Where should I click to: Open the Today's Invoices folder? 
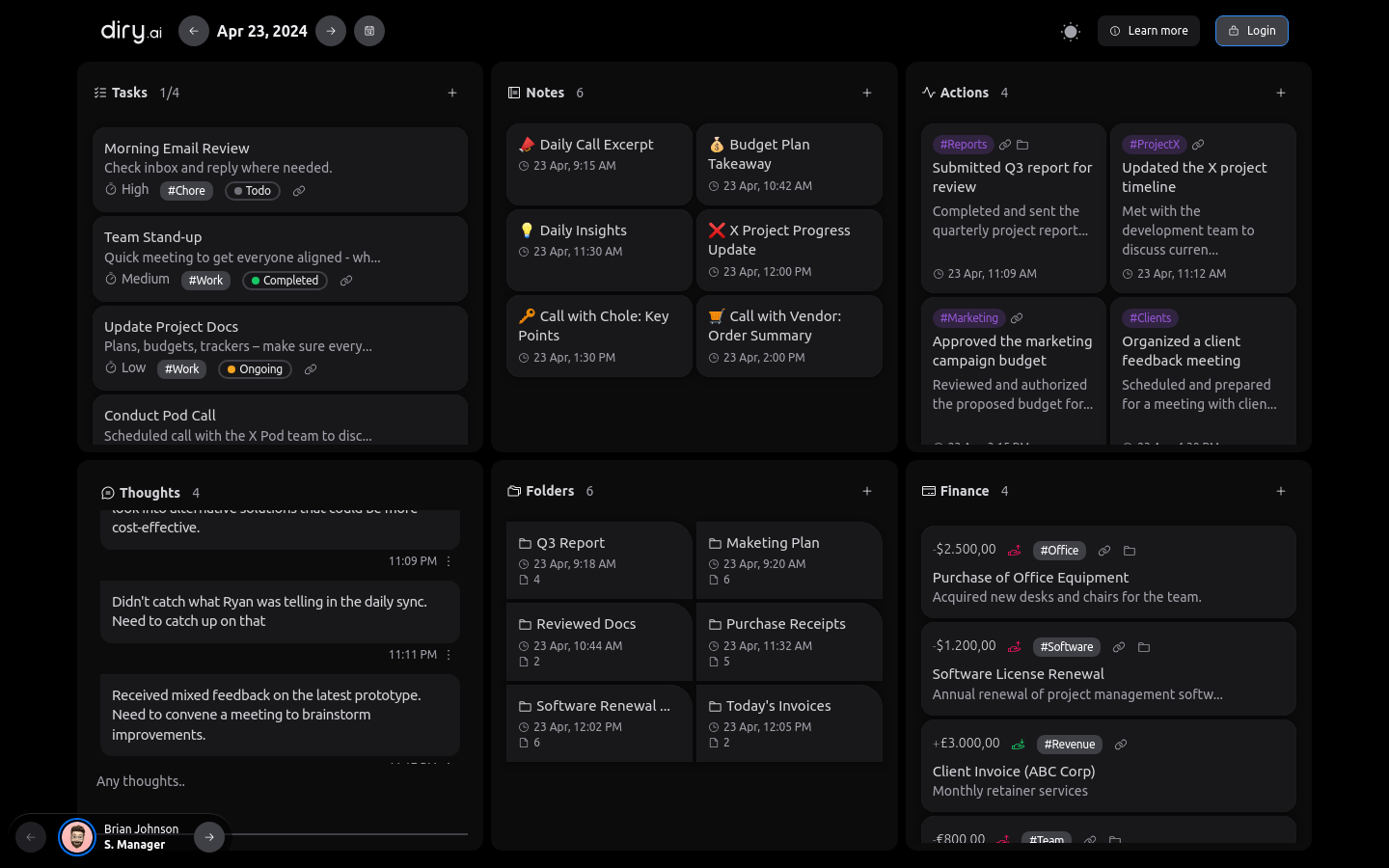[x=789, y=723]
